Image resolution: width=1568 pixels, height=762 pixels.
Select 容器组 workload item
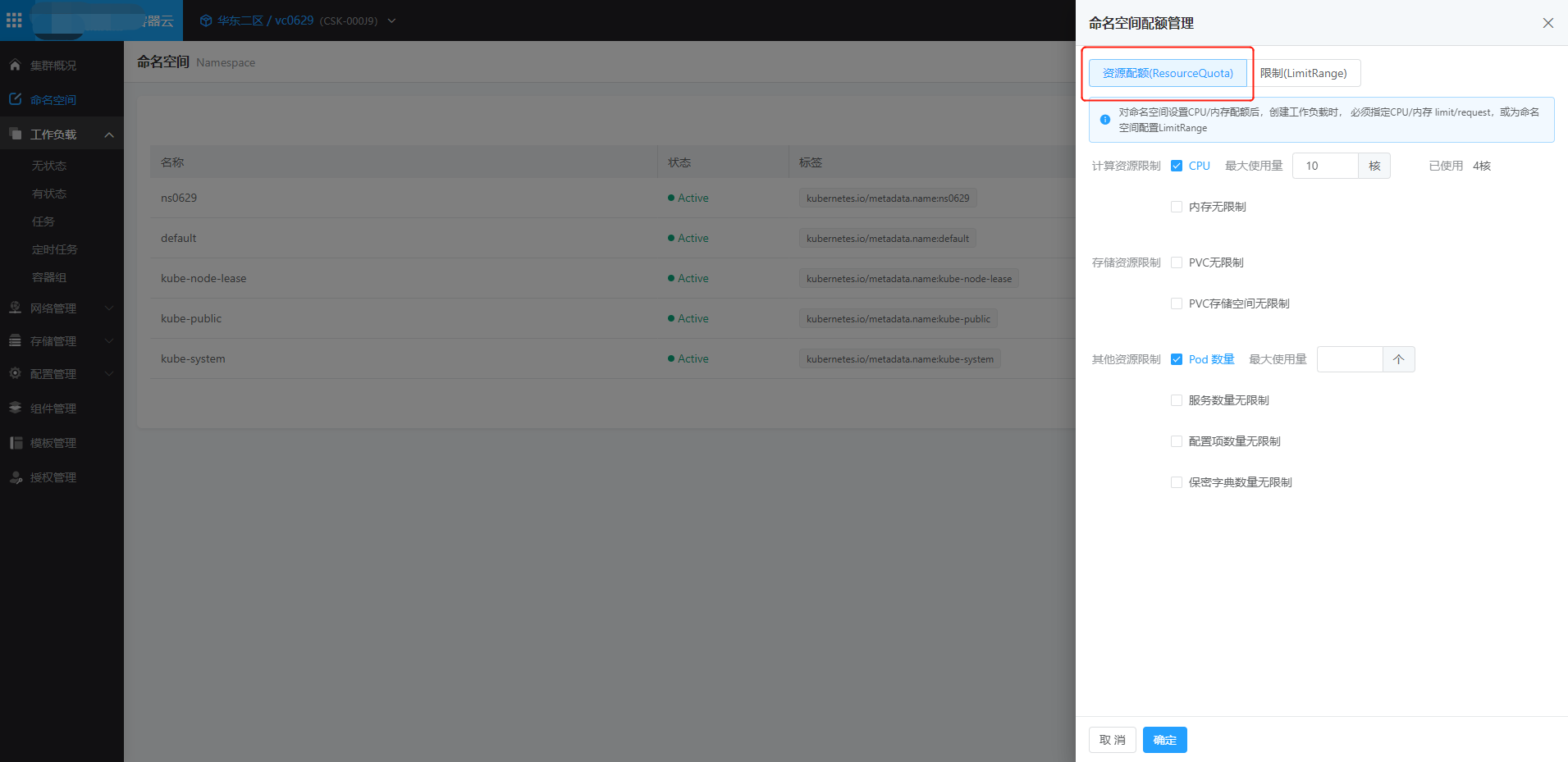click(49, 277)
